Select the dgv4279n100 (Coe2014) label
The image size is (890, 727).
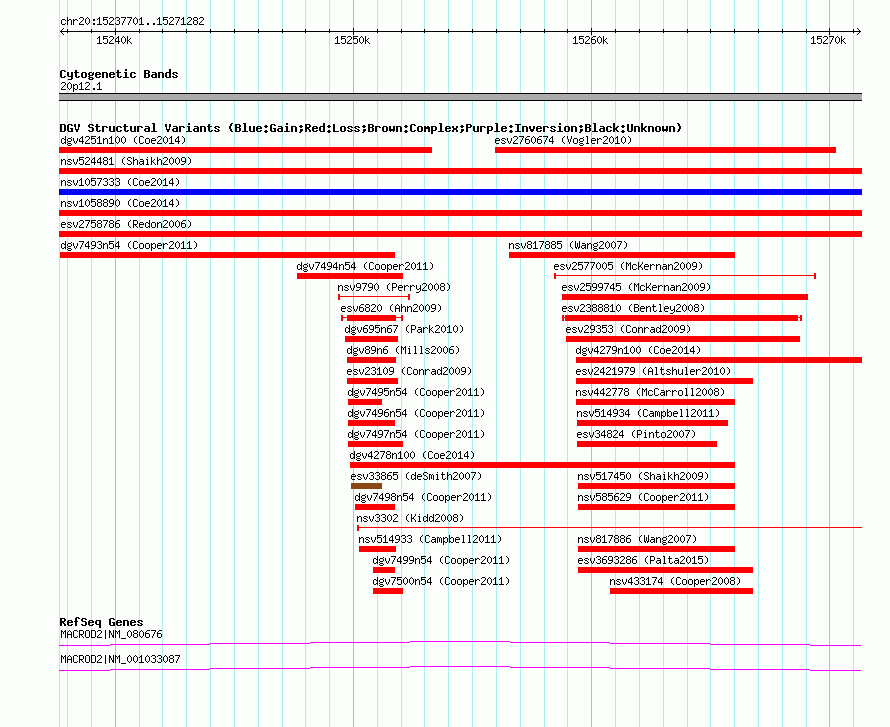coord(639,350)
